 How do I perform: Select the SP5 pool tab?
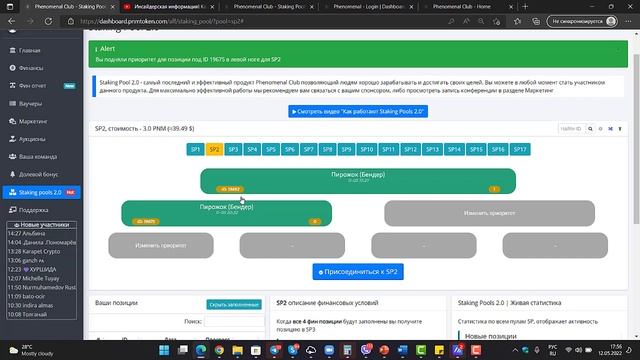coord(271,149)
